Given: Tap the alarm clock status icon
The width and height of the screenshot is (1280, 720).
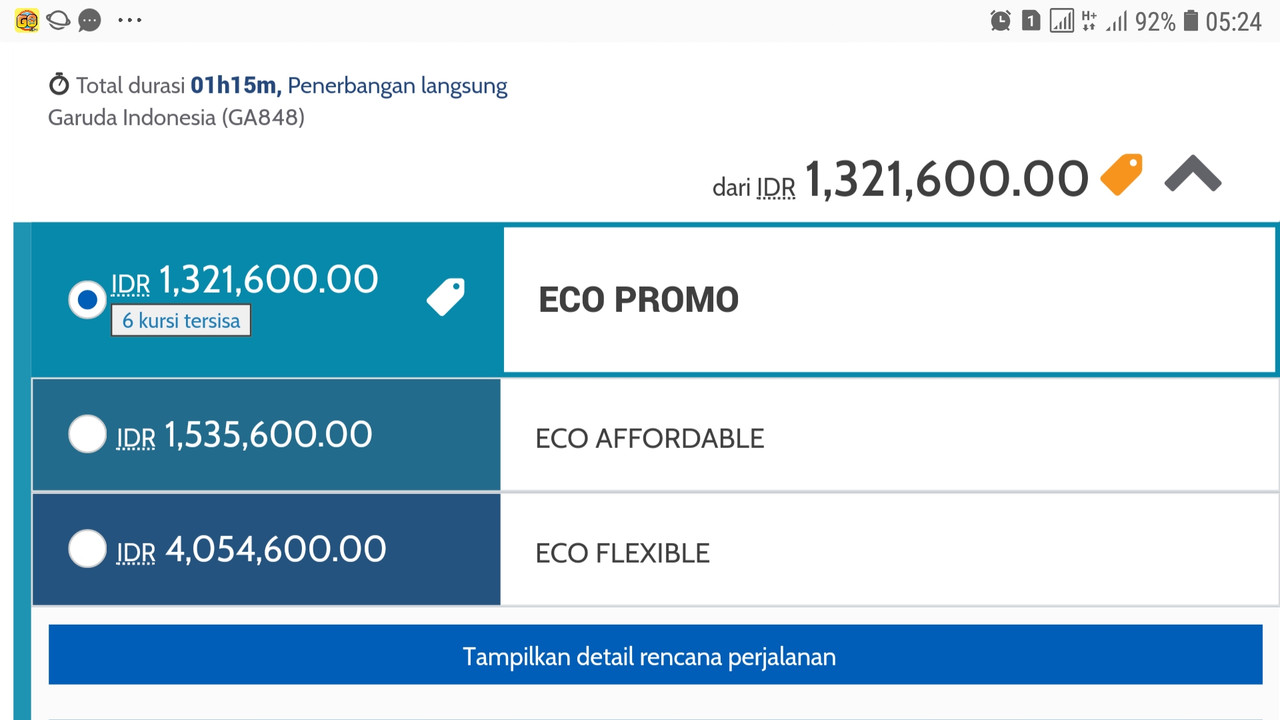Looking at the screenshot, I should (1000, 20).
